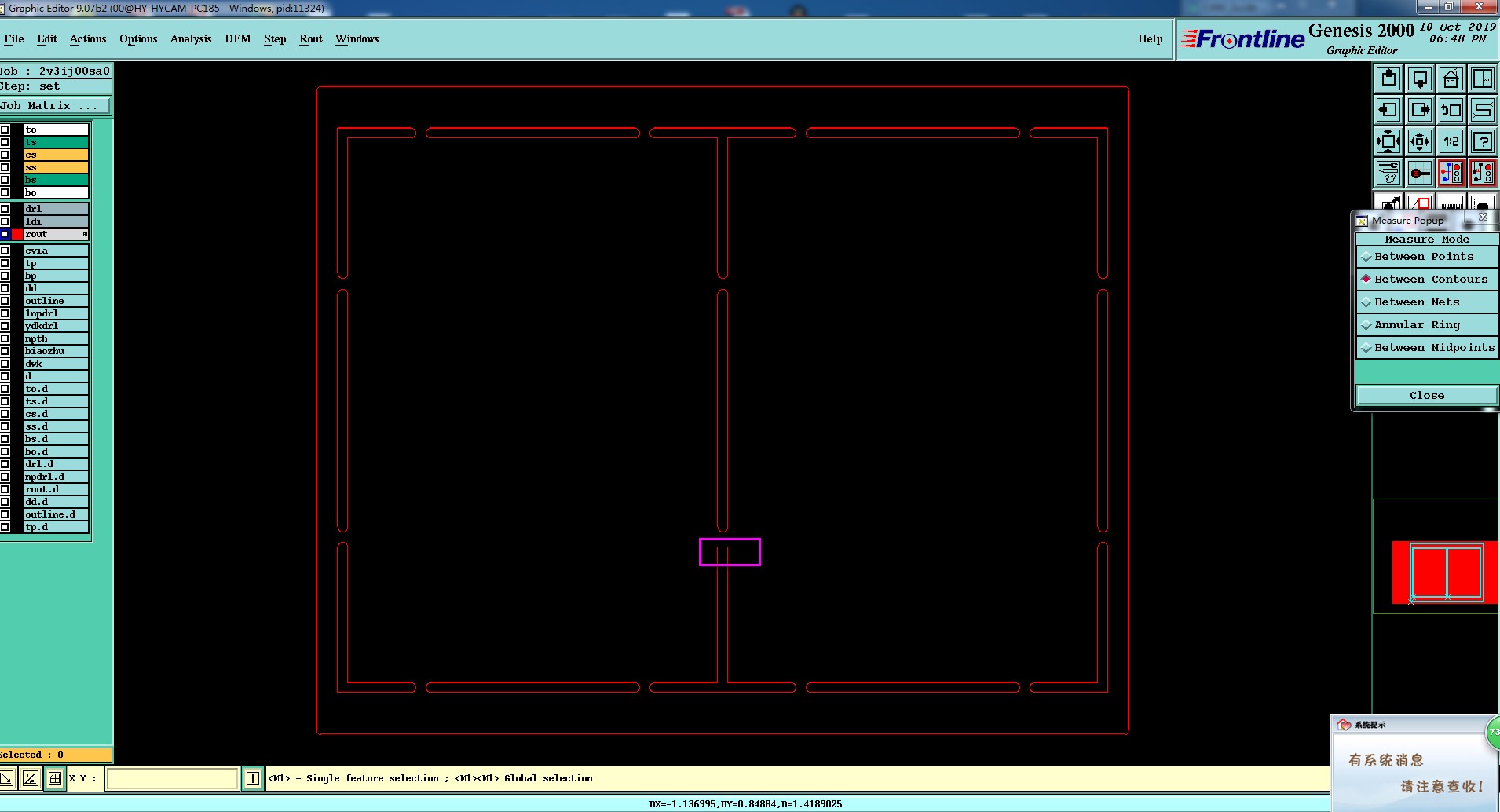Click the angle icon in bottom bar
1500x812 pixels.
pos(31,778)
